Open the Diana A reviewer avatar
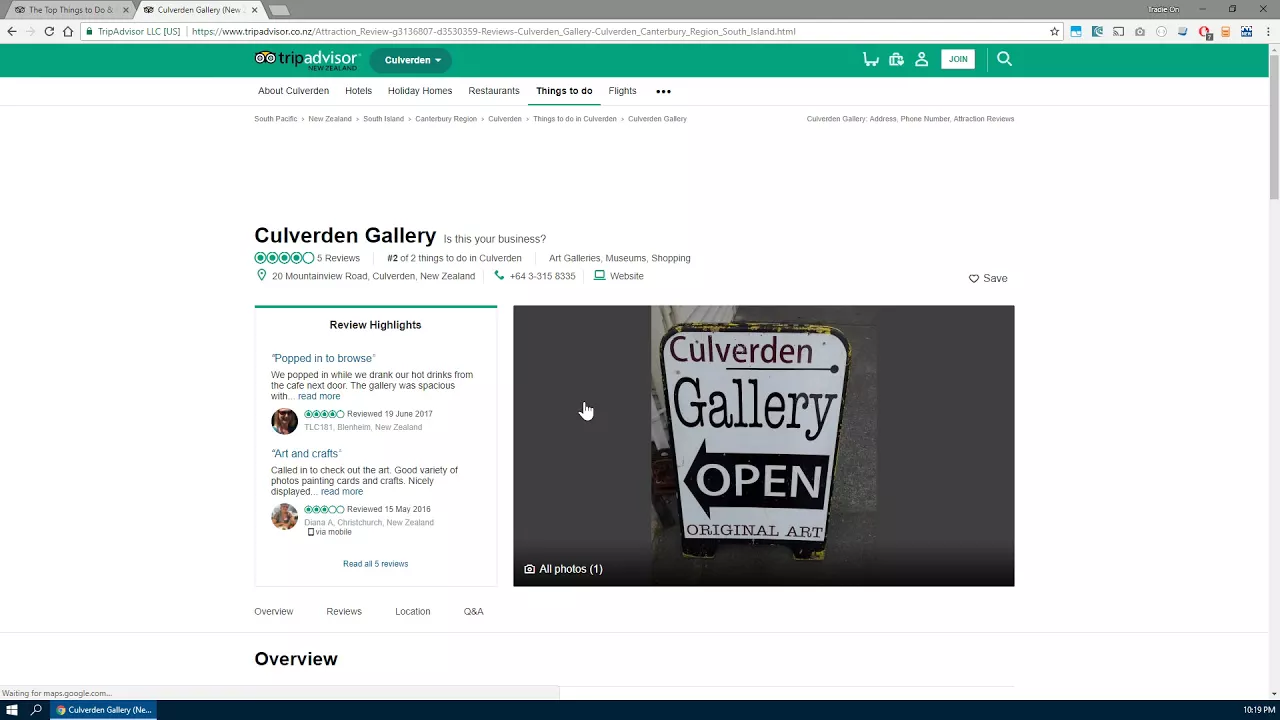This screenshot has height=720, width=1280. 284,516
